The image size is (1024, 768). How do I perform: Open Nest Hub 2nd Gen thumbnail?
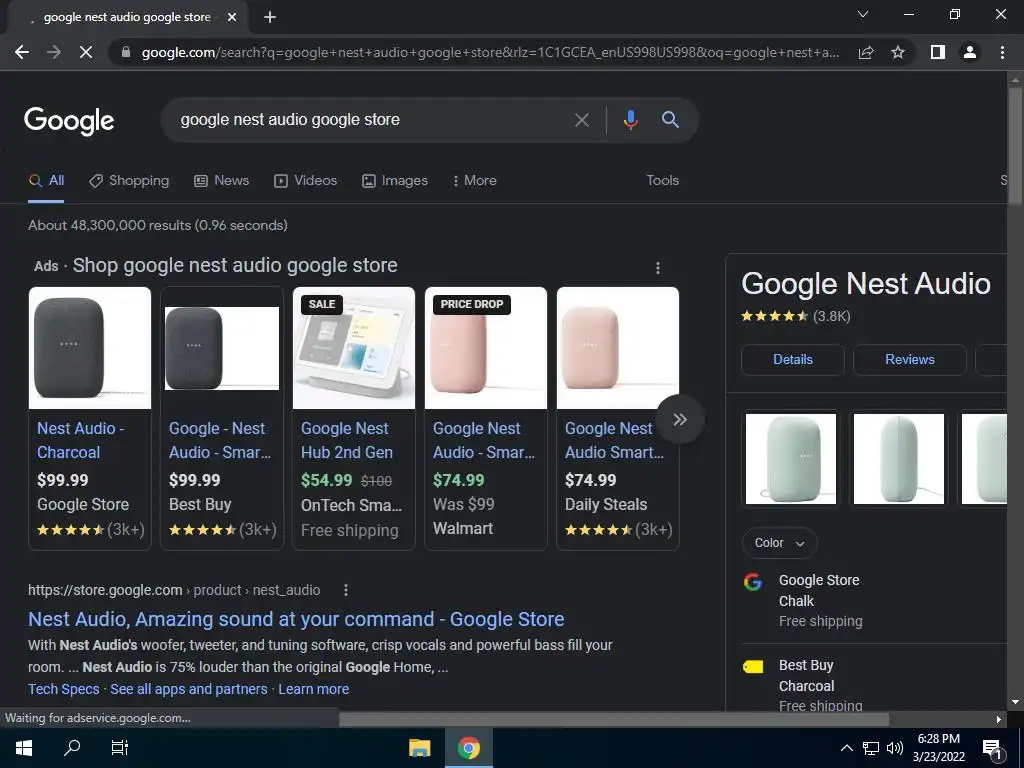pyautogui.click(x=354, y=348)
